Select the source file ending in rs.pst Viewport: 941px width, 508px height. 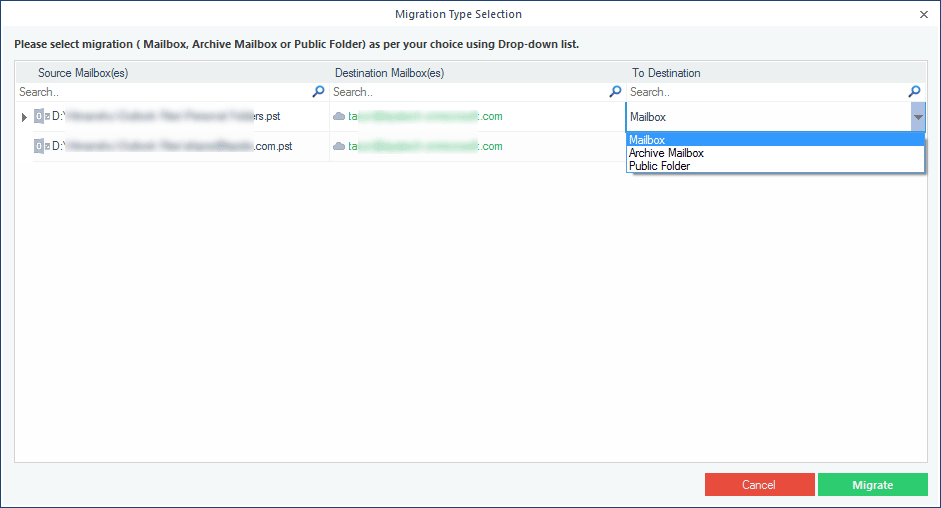[x=166, y=116]
